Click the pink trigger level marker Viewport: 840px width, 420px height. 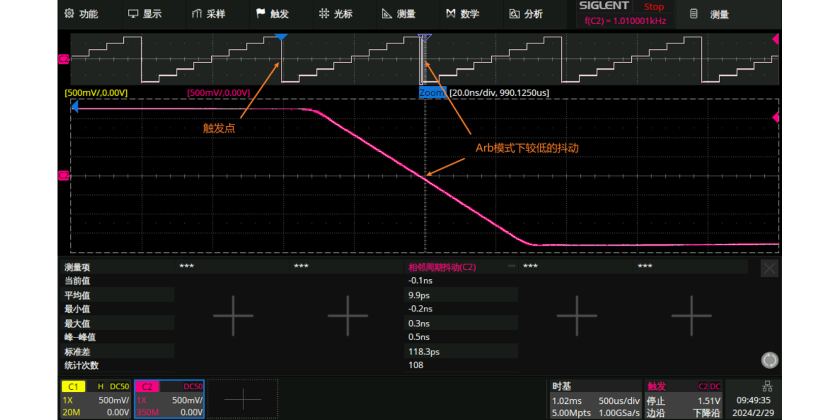(776, 118)
